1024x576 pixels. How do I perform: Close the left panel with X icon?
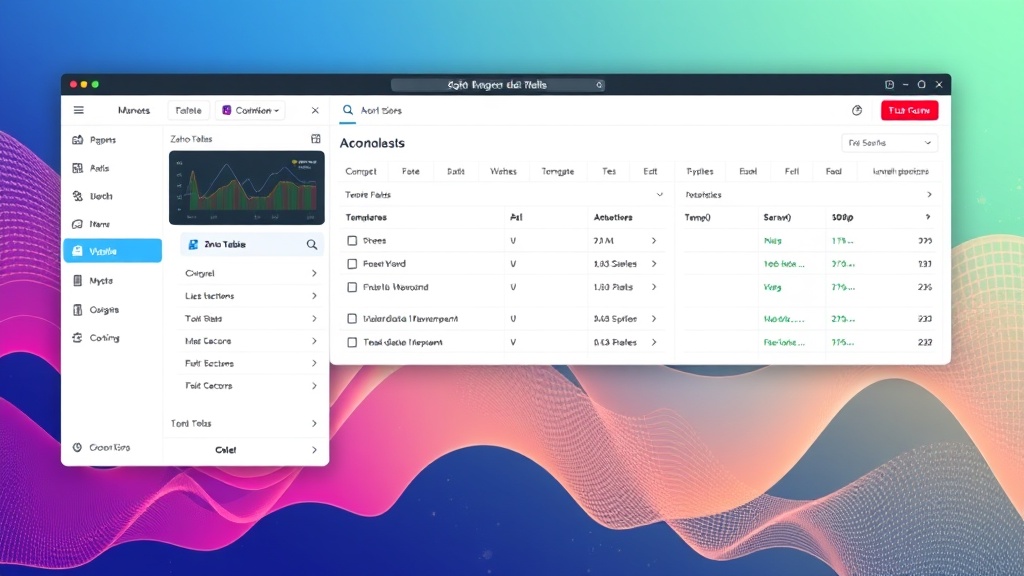pos(315,110)
